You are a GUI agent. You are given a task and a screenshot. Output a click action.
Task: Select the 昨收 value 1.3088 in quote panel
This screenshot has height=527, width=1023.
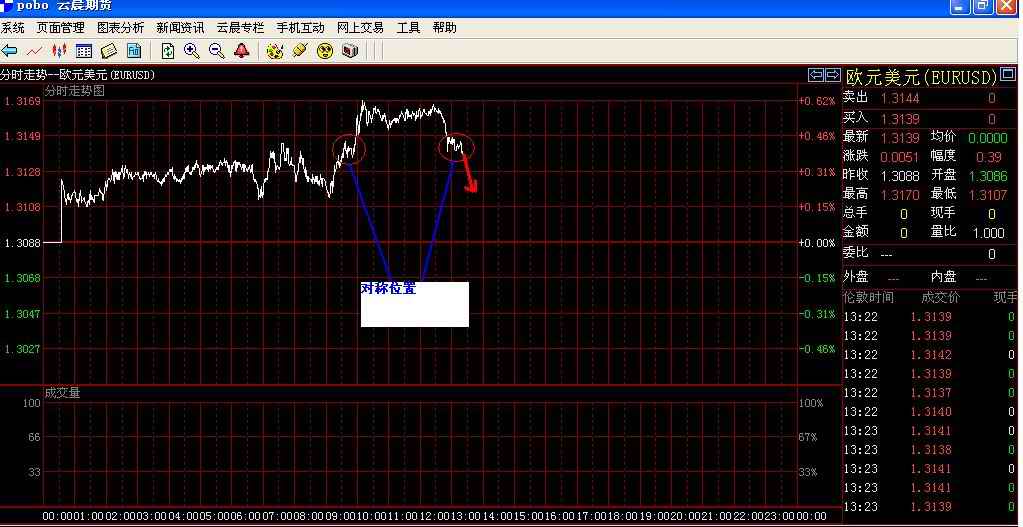click(900, 176)
